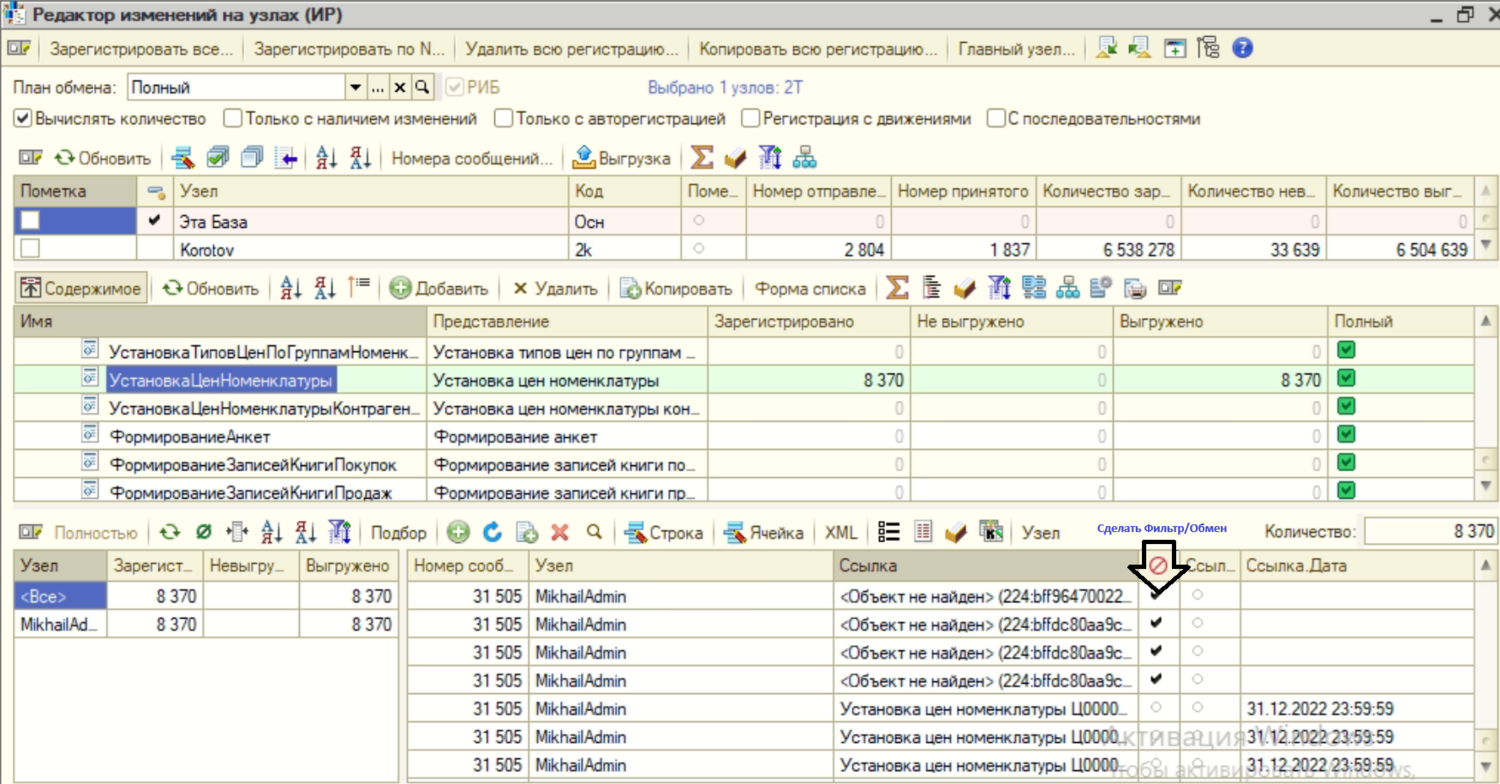Open the План обмена dropdown list

[355, 88]
